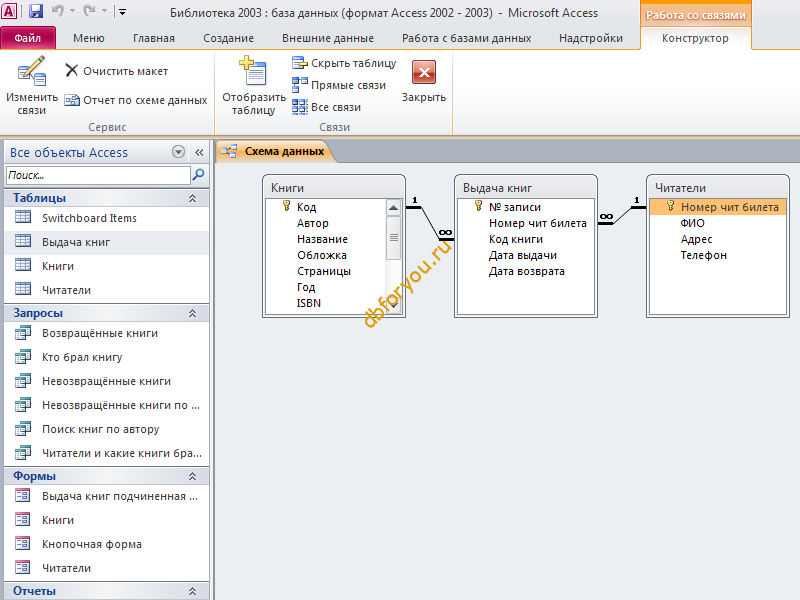Switch to the Меню ribbon tab
Screen dimensions: 800x600
pos(89,38)
